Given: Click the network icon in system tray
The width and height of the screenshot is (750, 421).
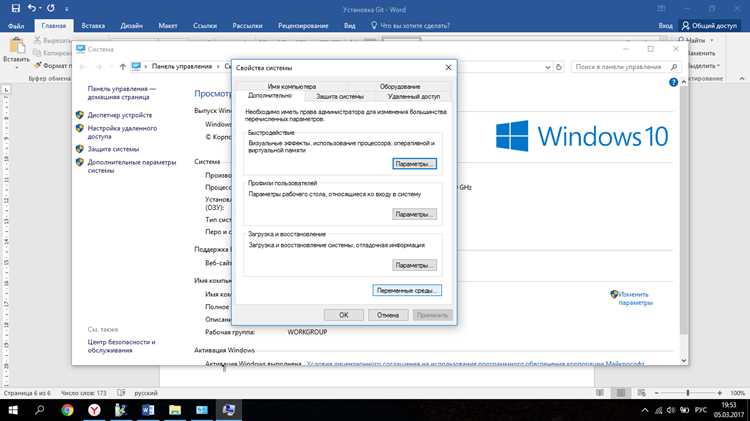Looking at the screenshot, I should point(659,410).
